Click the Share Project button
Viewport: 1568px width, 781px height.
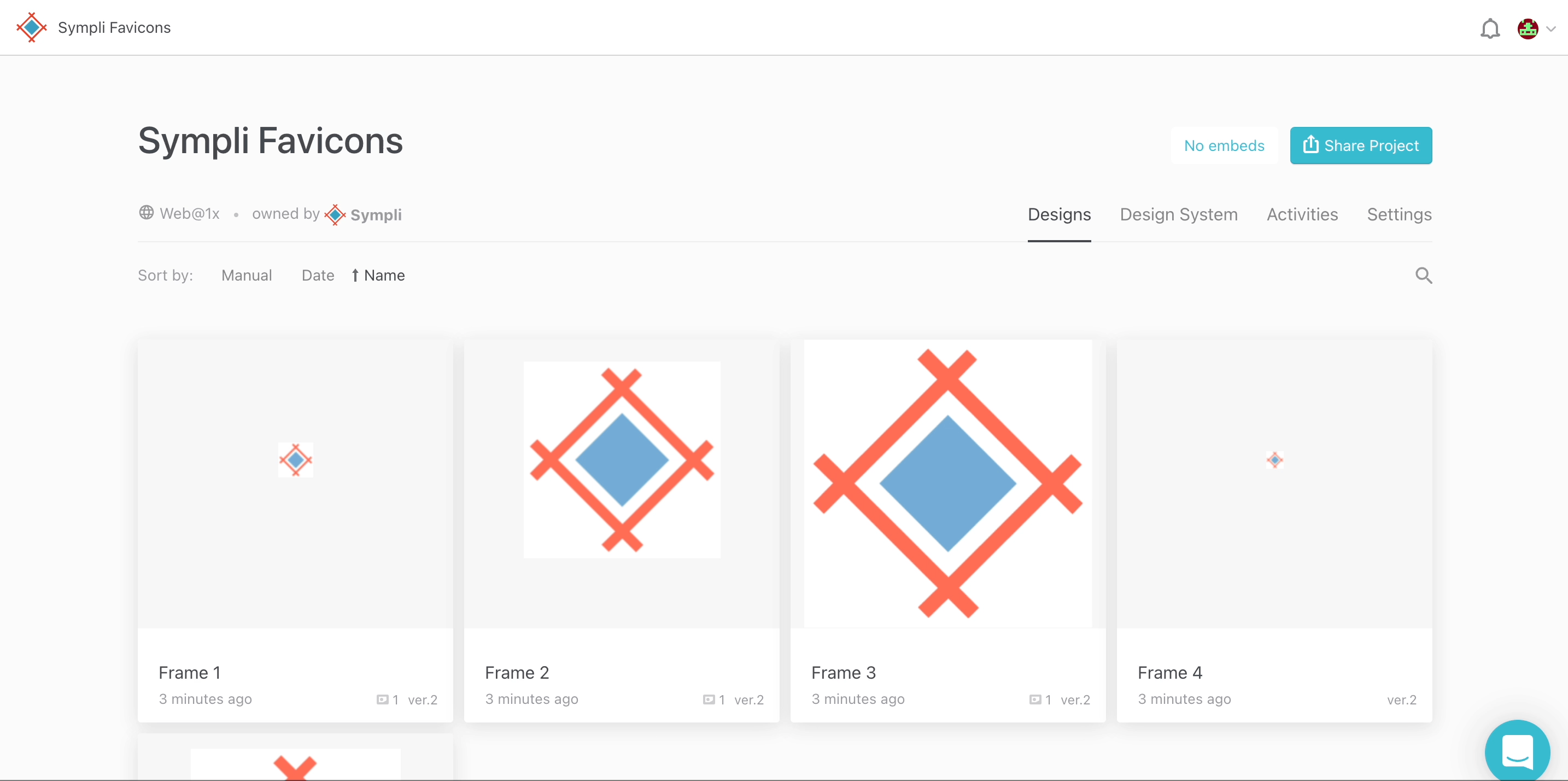pyautogui.click(x=1361, y=145)
